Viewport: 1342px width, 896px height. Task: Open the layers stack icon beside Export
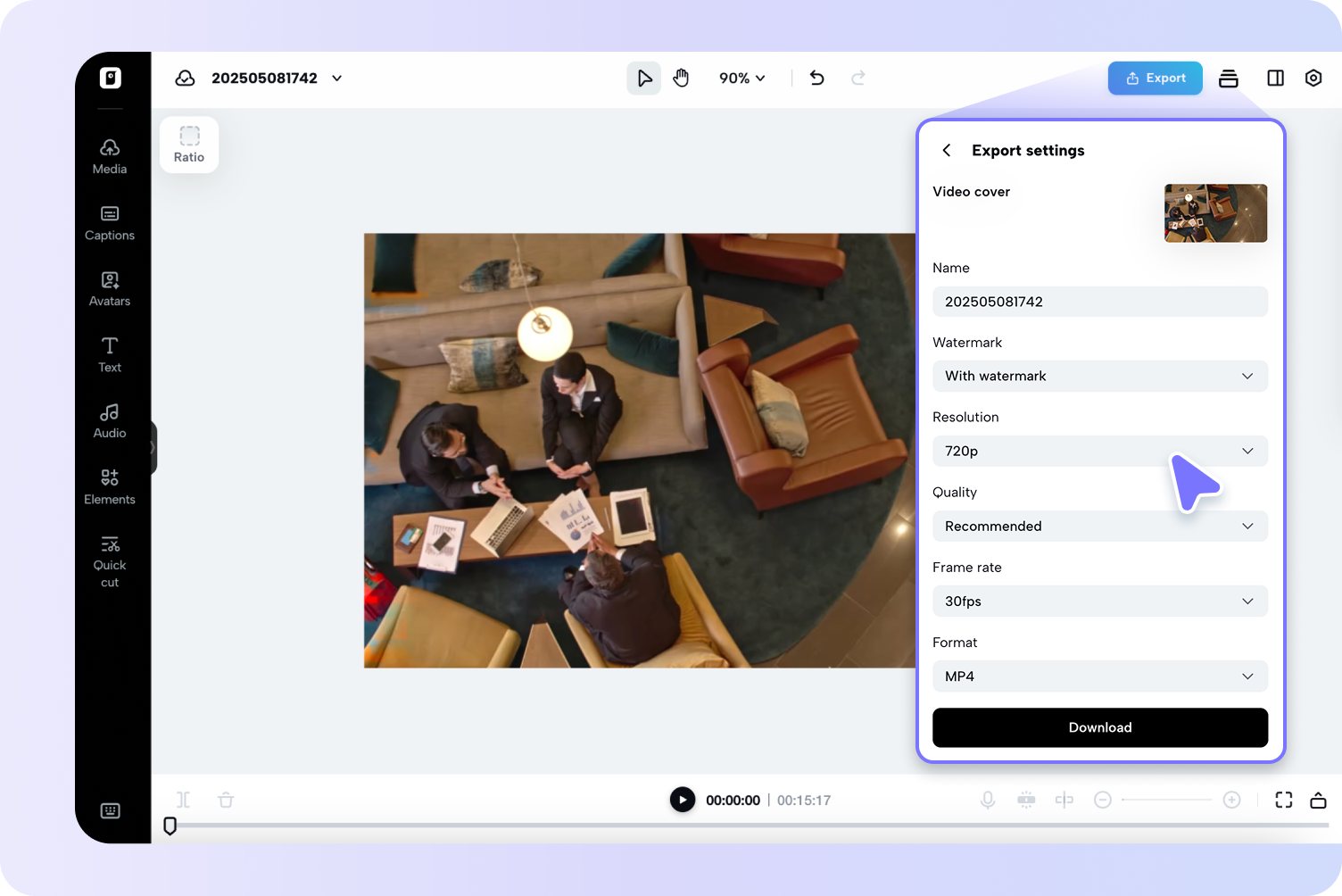[x=1229, y=79]
